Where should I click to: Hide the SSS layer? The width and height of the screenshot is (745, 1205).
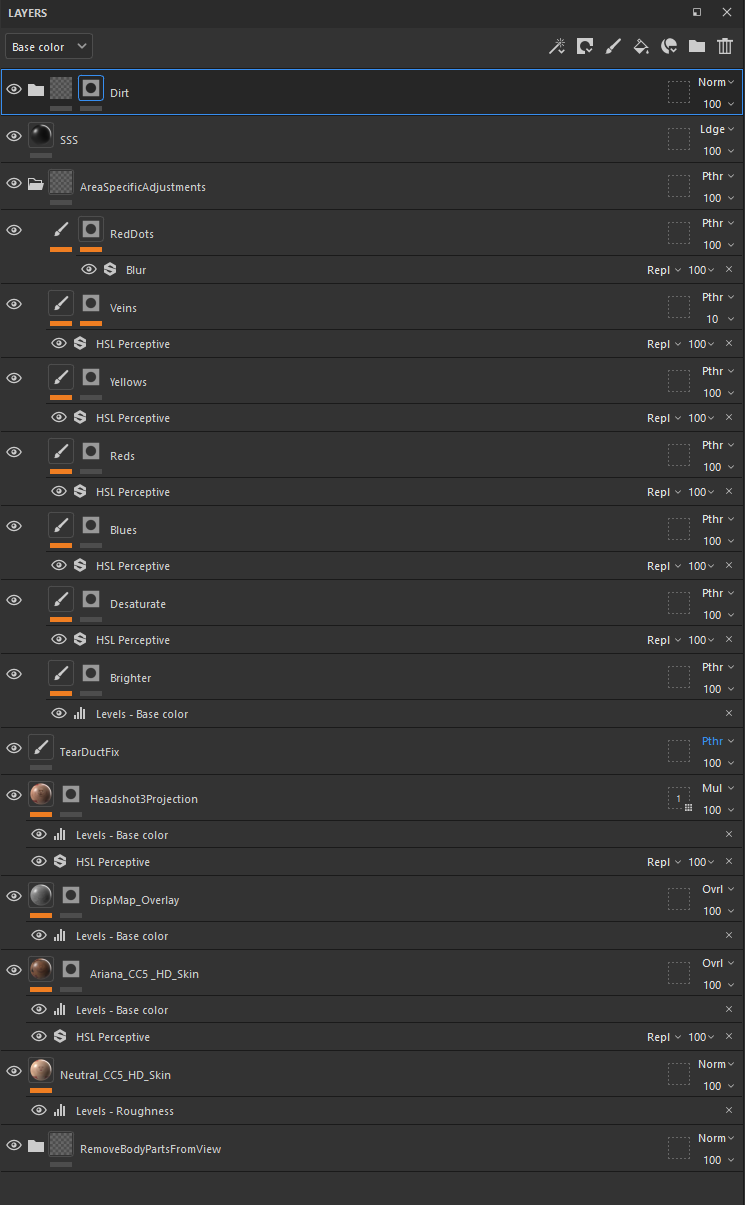14,136
